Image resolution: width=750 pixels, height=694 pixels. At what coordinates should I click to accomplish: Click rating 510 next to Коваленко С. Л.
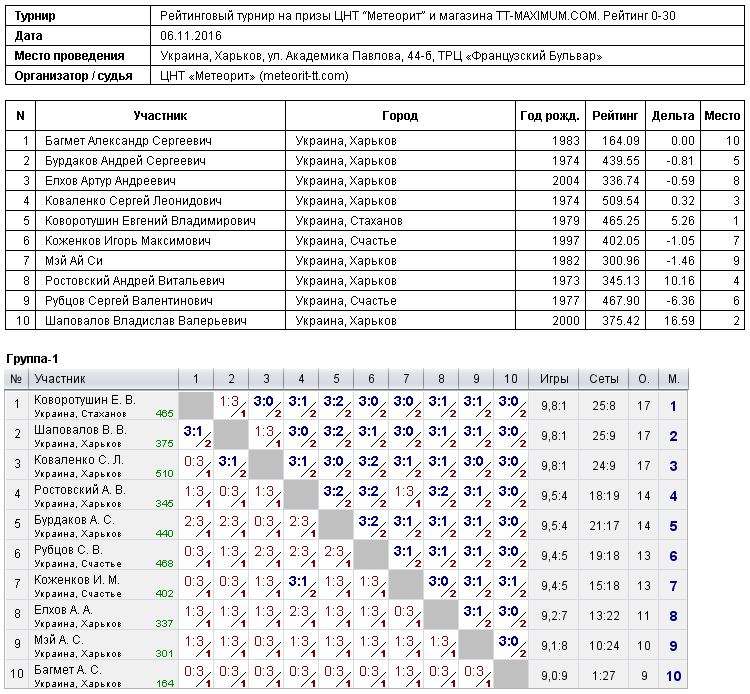[x=165, y=474]
